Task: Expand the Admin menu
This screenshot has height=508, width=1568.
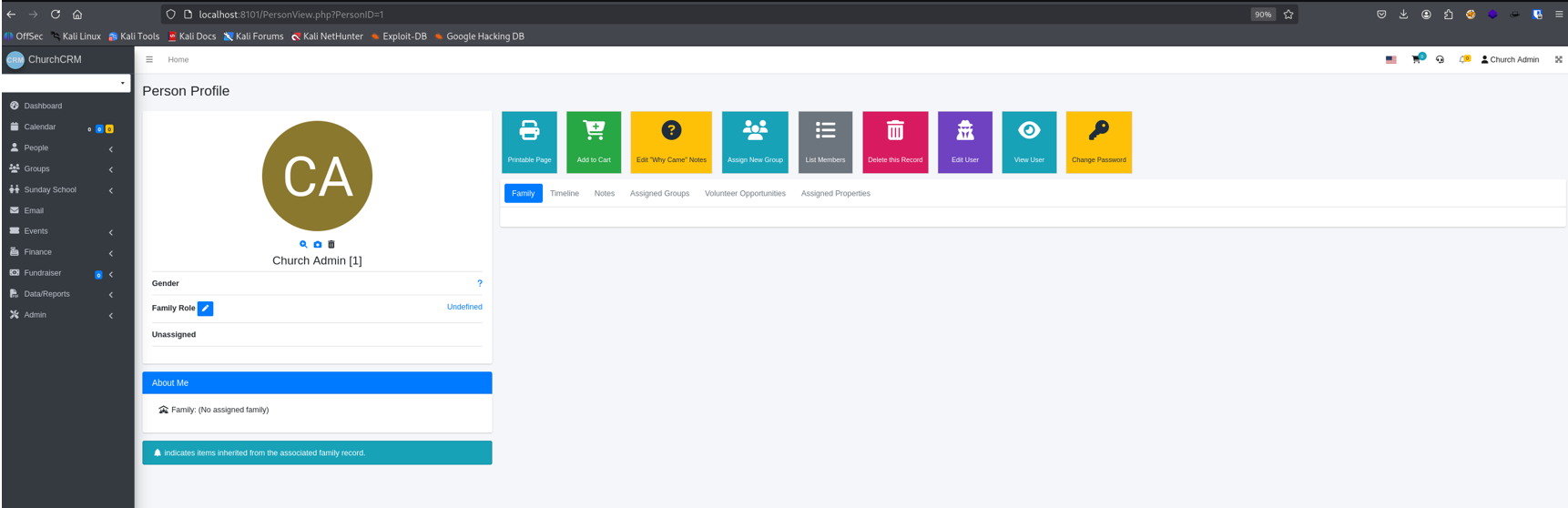Action: [x=67, y=315]
